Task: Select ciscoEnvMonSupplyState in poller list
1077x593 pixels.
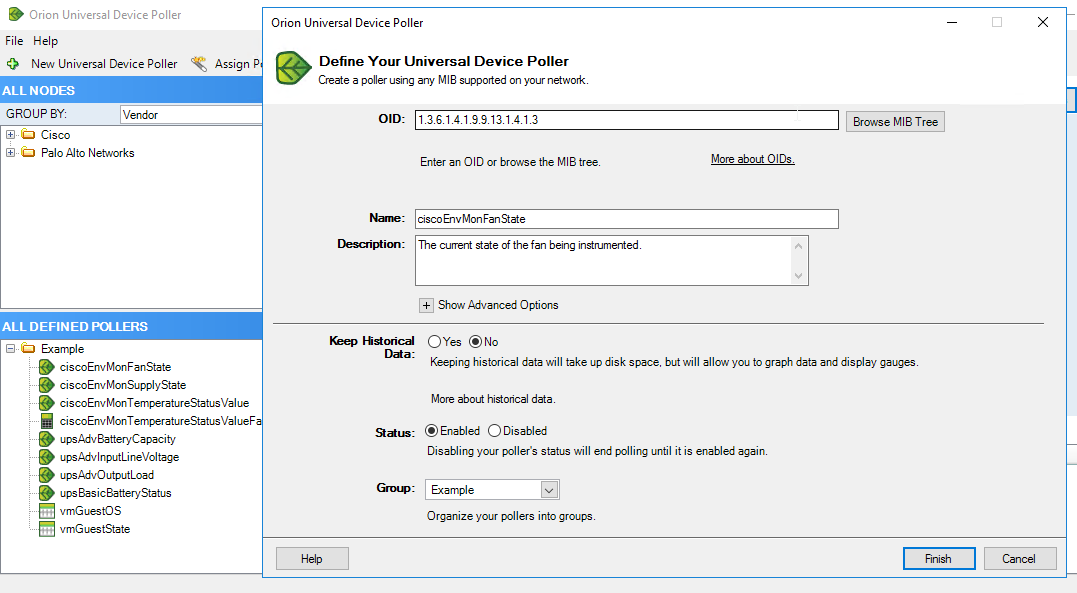Action: pyautogui.click(x=123, y=385)
